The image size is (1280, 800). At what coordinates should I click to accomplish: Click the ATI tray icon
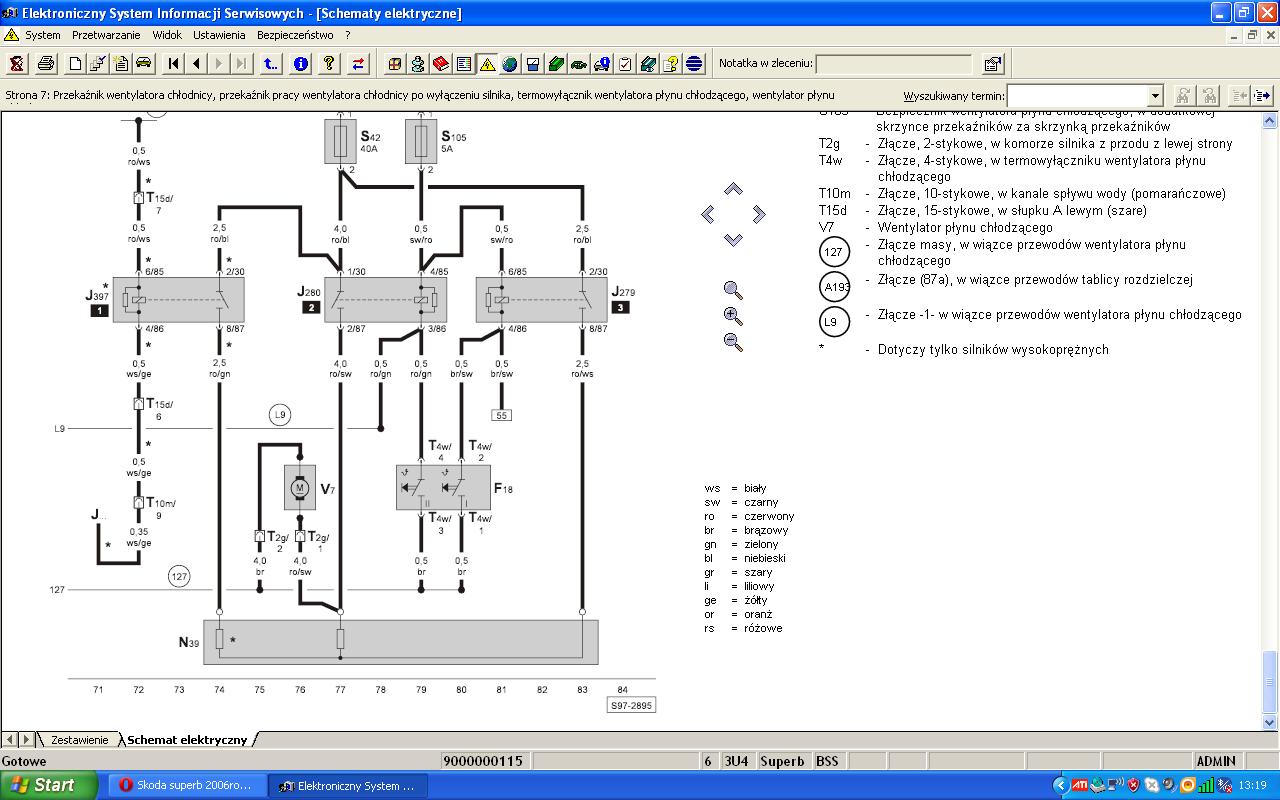[1080, 785]
